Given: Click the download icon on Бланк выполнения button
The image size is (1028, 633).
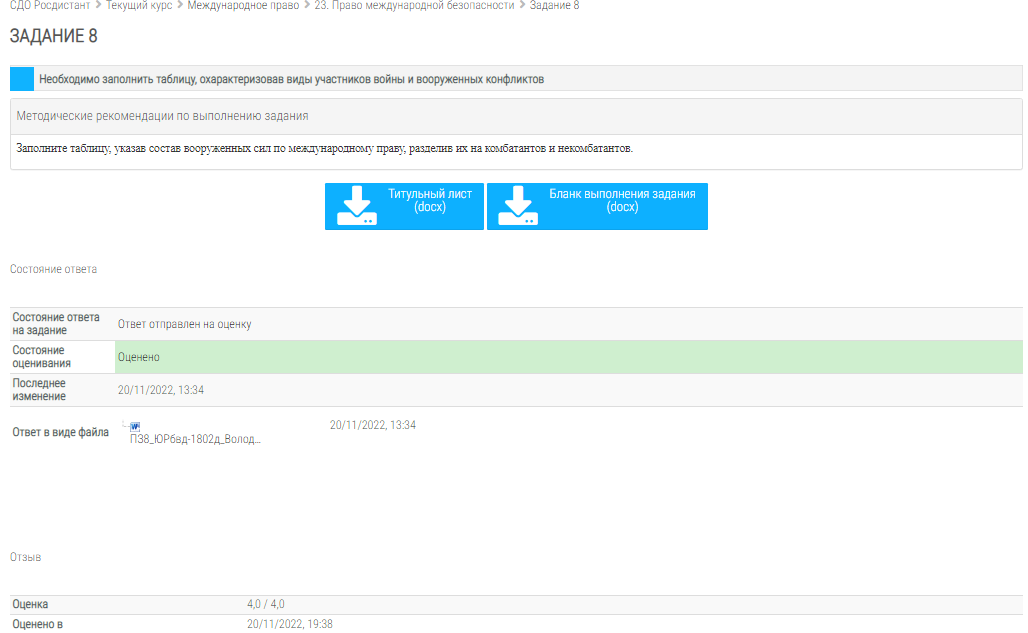Looking at the screenshot, I should point(518,206).
